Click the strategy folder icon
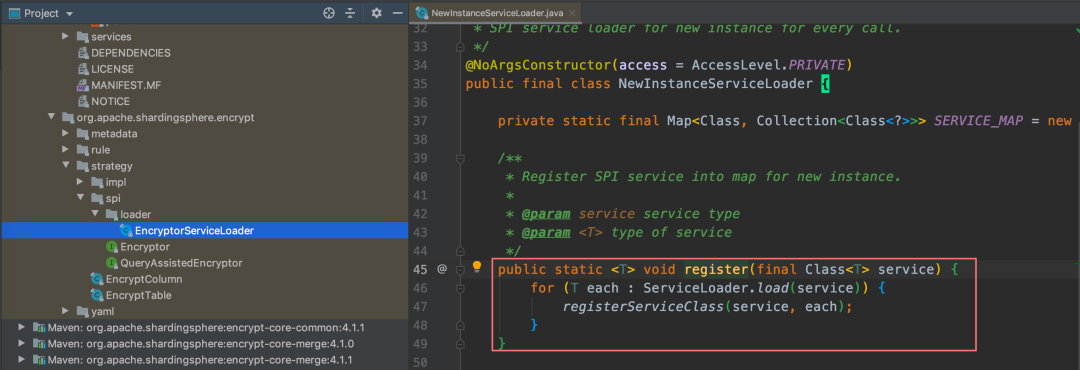This screenshot has width=1080, height=370. (x=83, y=166)
